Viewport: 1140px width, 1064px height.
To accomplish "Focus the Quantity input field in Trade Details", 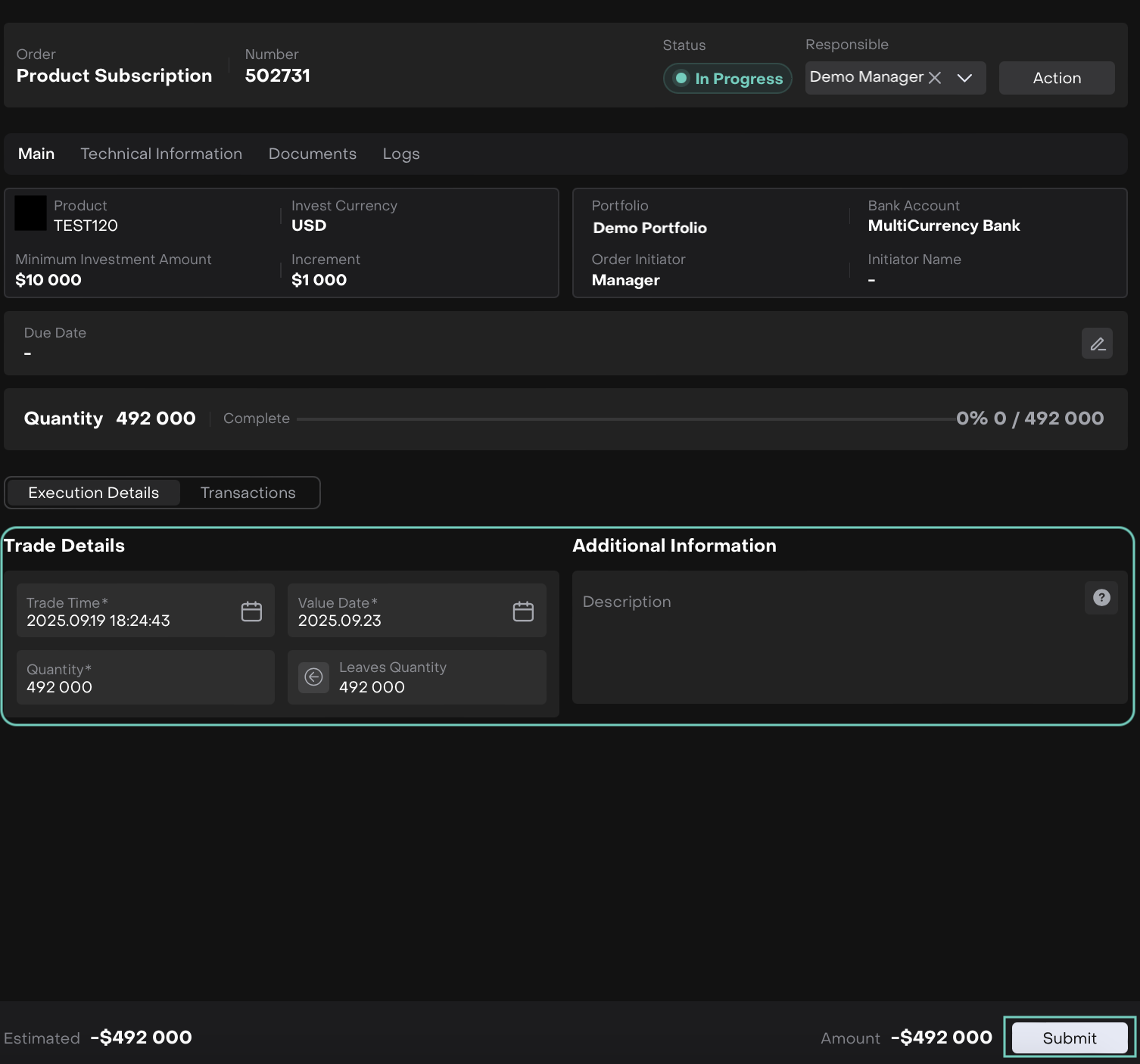I will [x=145, y=679].
